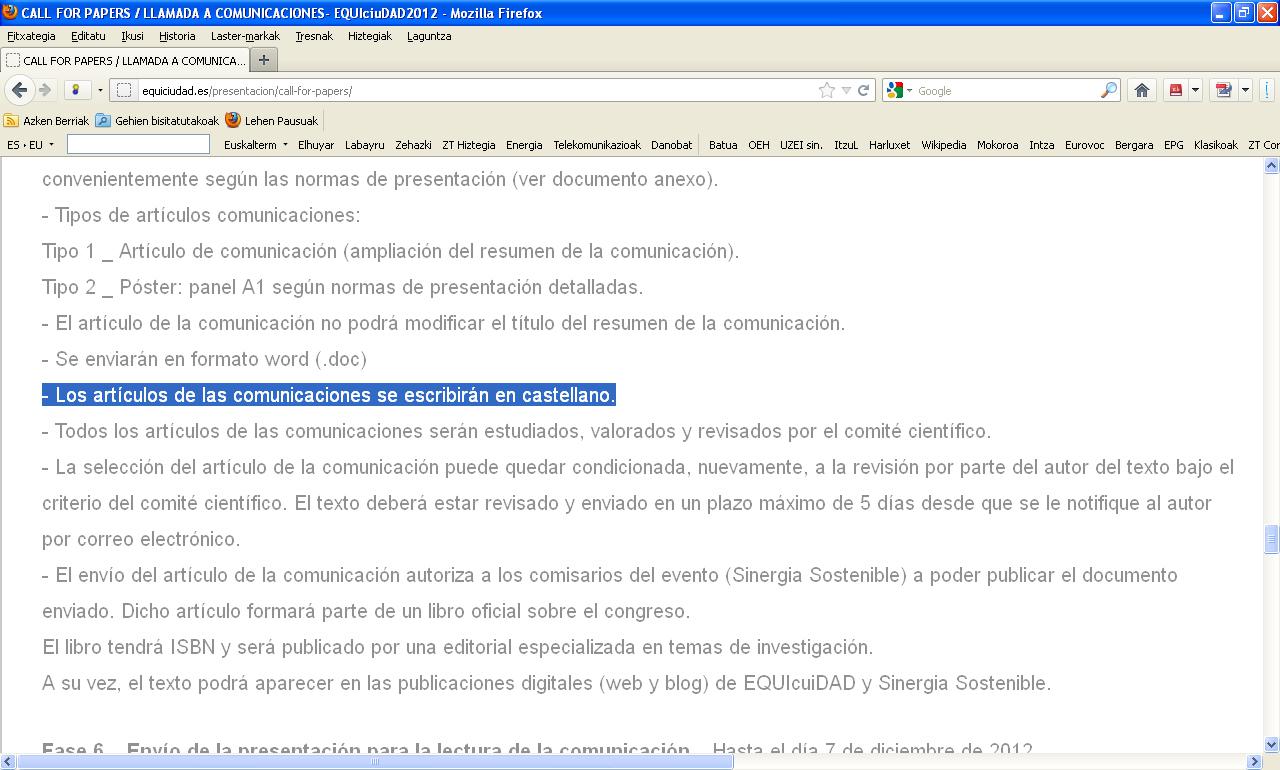Show URL history dropdown in address bar
The image size is (1280, 770).
pyautogui.click(x=846, y=90)
